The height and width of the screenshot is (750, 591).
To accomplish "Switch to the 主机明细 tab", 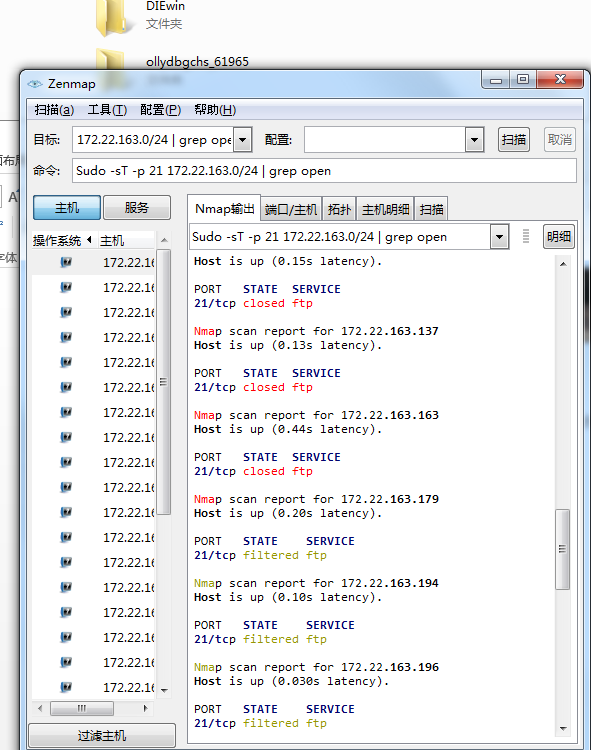I will coord(385,209).
